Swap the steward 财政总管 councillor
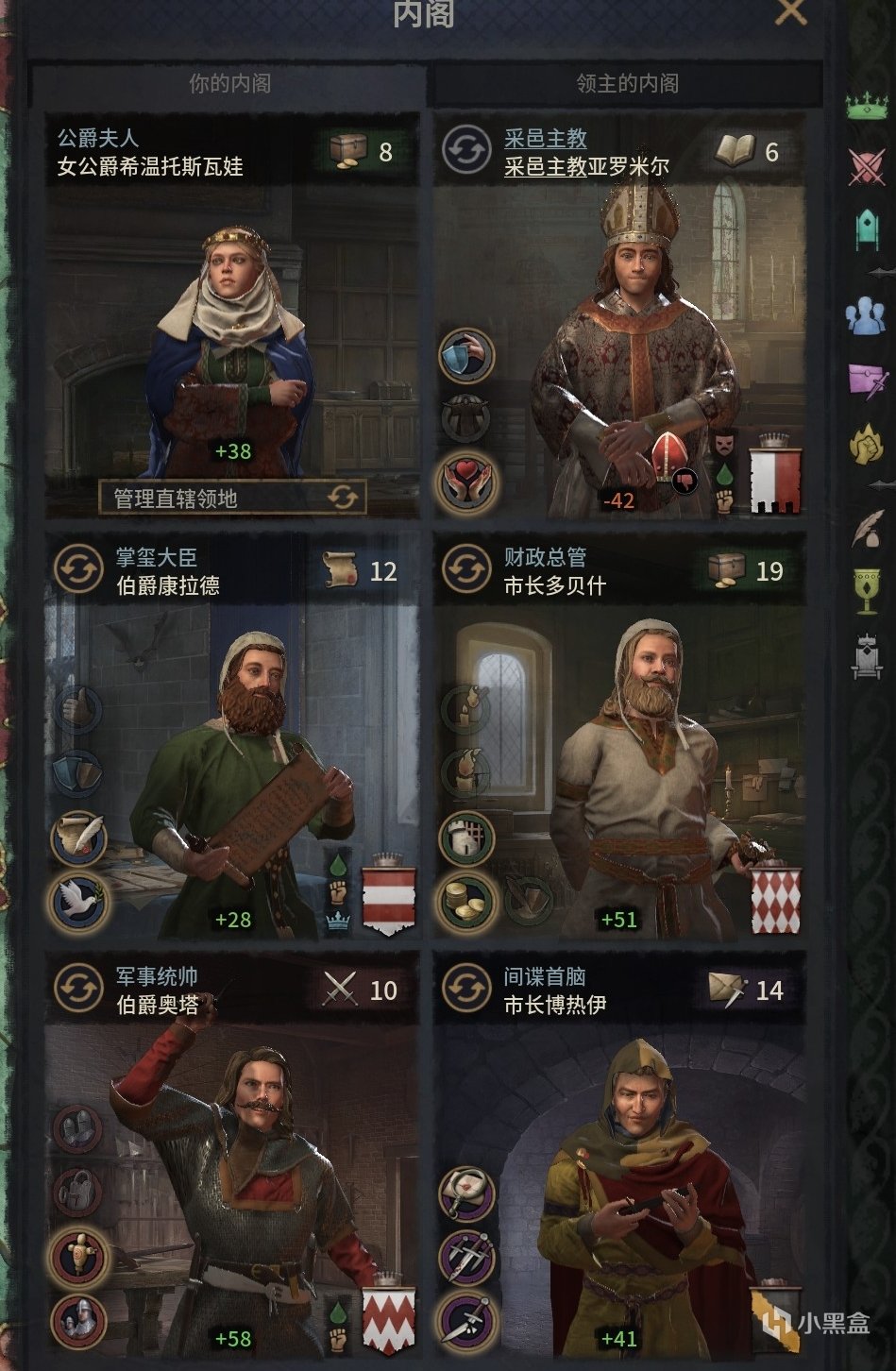Screen dimensions: 896x1371 click(466, 569)
